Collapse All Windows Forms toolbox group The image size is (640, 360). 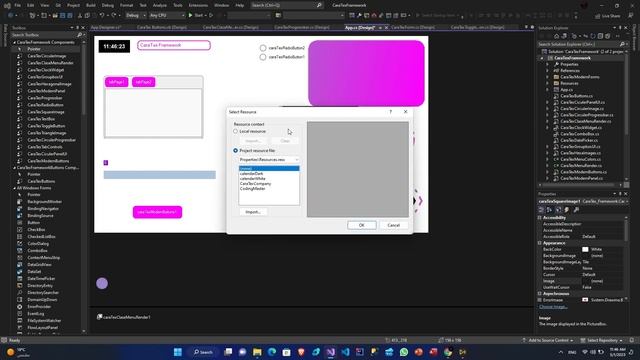click(15, 188)
